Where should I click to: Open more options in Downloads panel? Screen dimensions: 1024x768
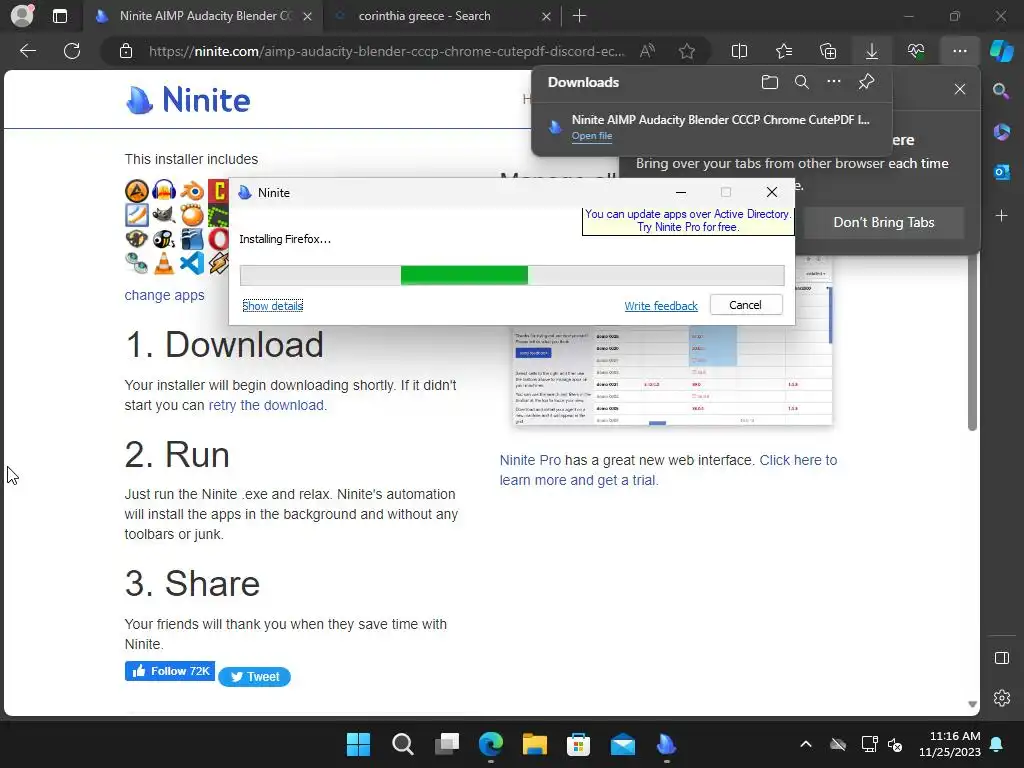834,82
